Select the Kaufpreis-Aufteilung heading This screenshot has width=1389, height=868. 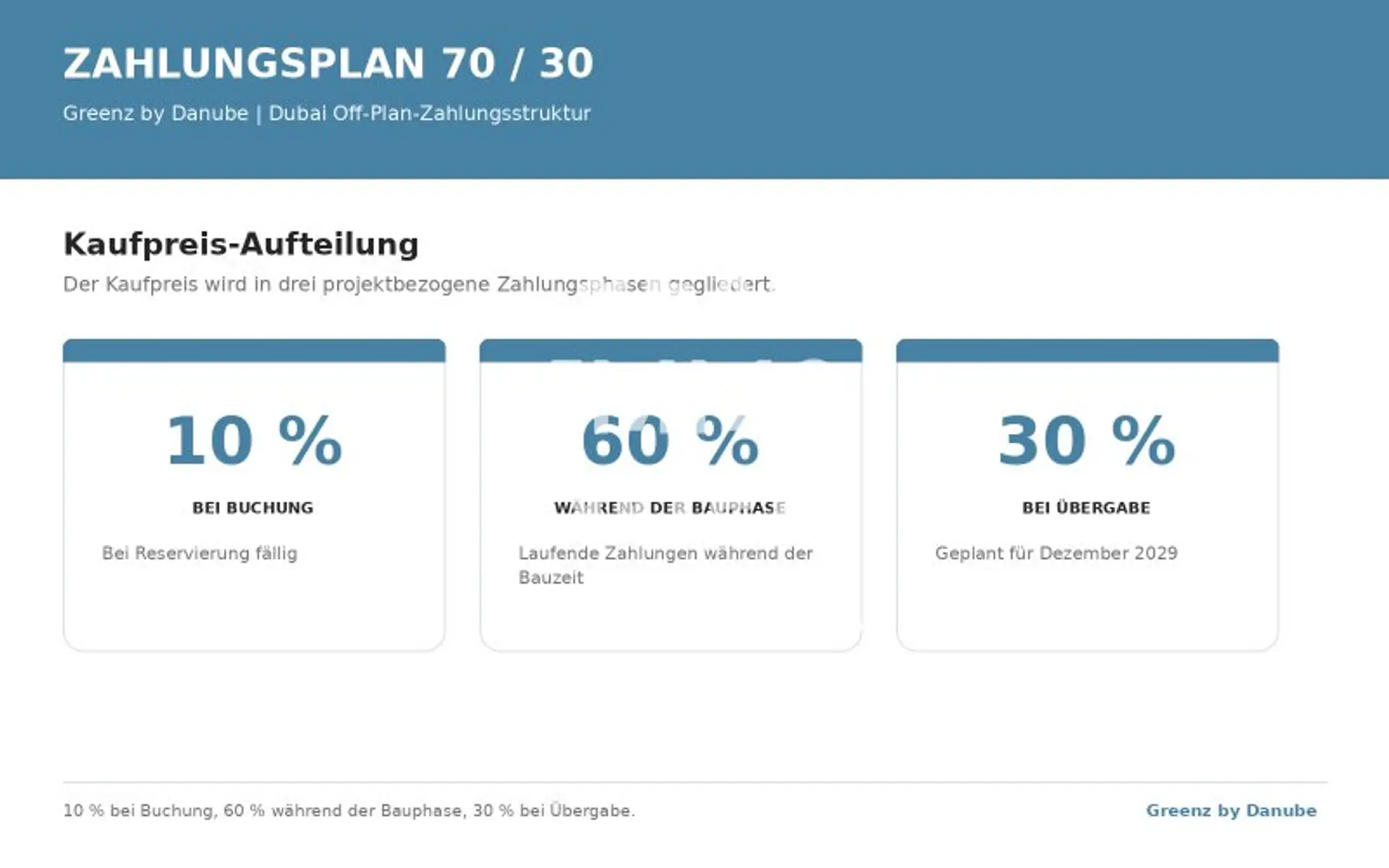[x=241, y=244]
